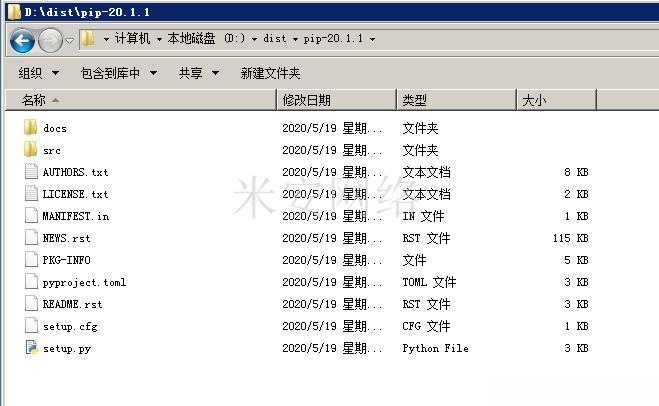
Task: Click the greyed-out Forward arrow button
Action: coord(50,41)
